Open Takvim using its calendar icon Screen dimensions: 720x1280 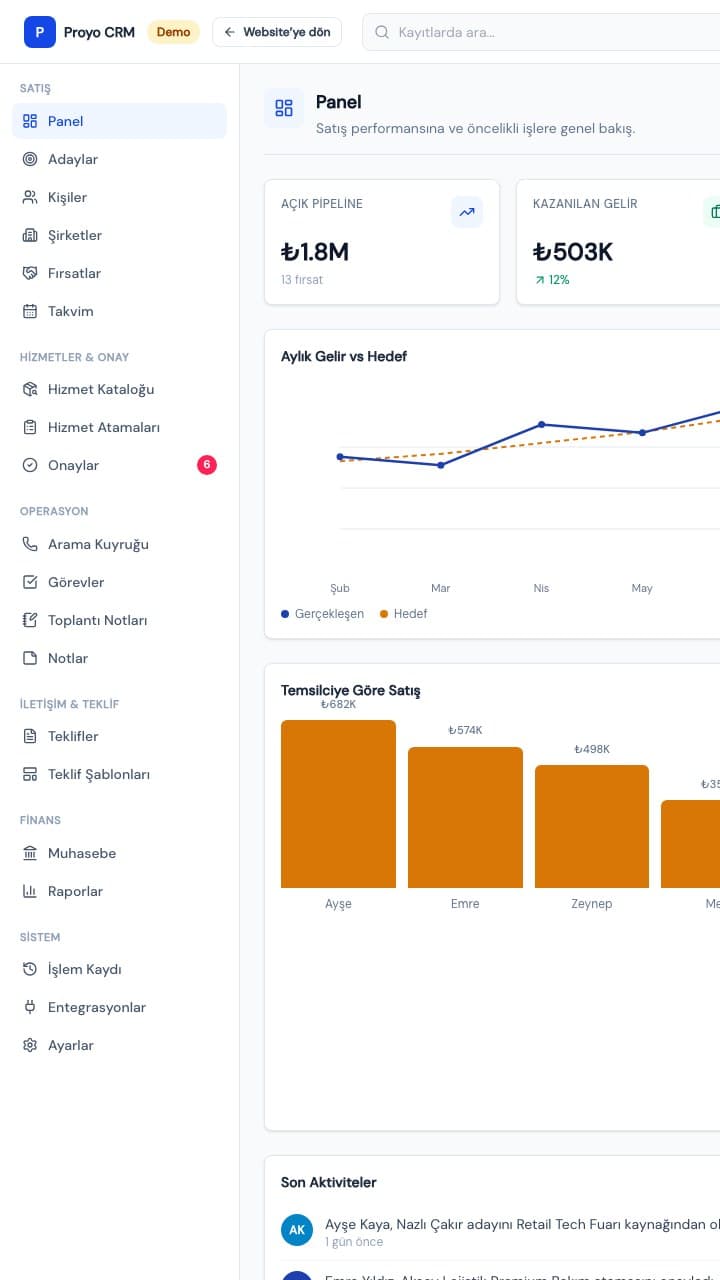(30, 311)
